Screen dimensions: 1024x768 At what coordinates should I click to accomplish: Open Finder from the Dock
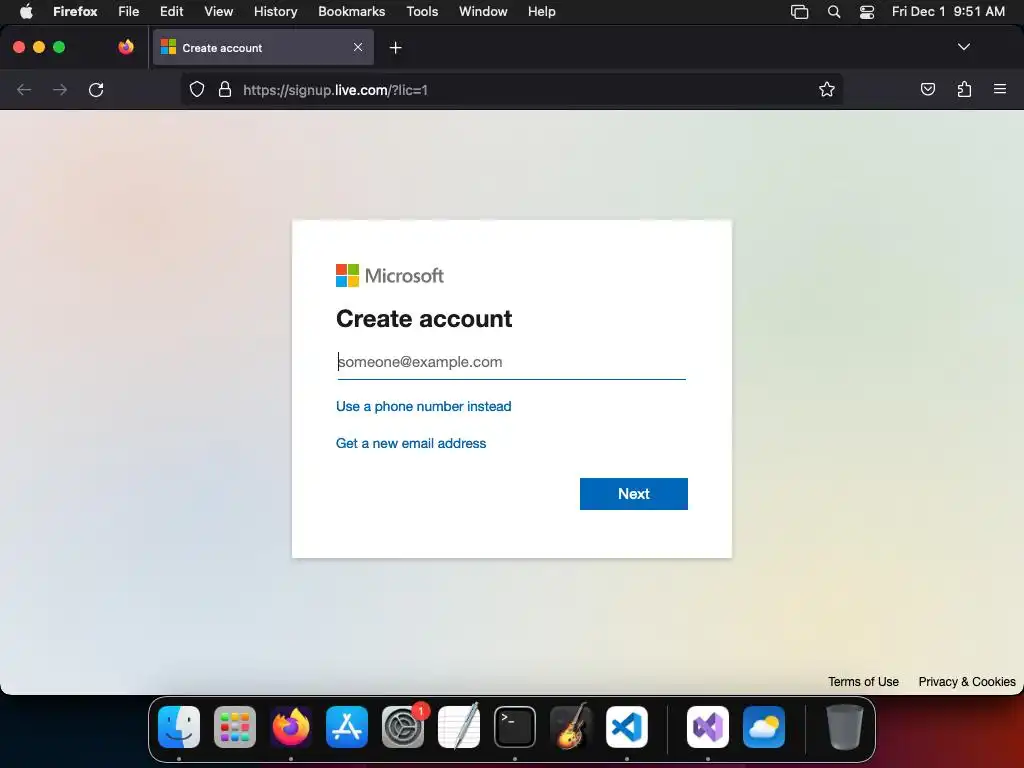179,727
